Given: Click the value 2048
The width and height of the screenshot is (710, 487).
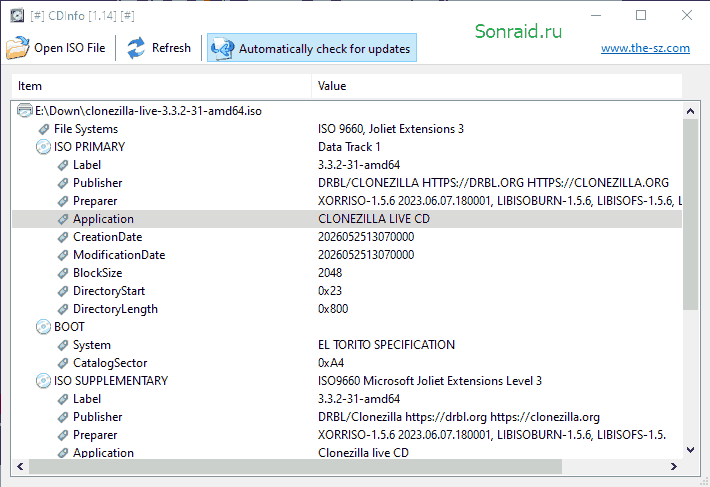Looking at the screenshot, I should [330, 273].
